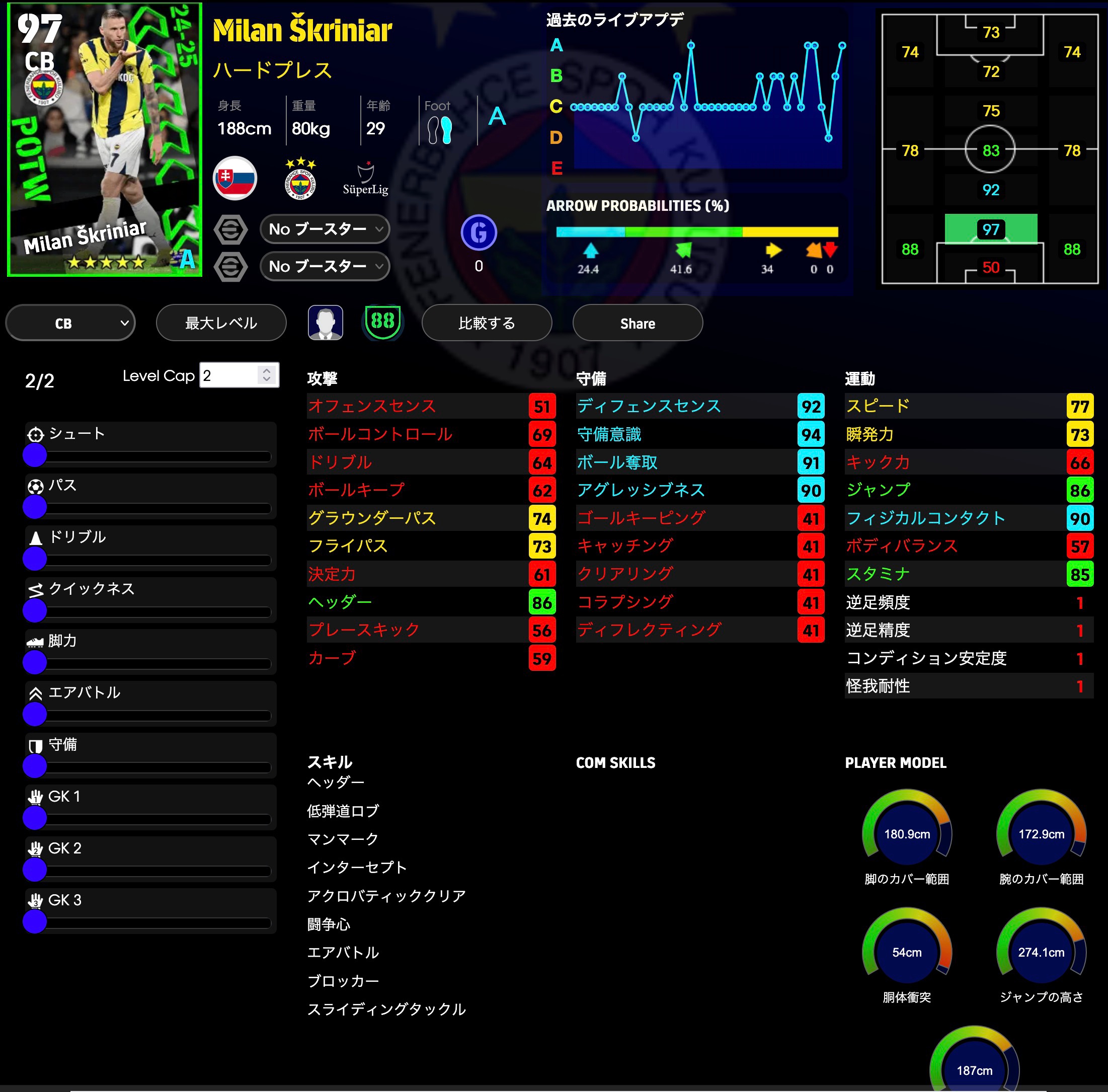This screenshot has width=1108, height=1092.
Task: Click the blue G points badge
Action: (479, 233)
